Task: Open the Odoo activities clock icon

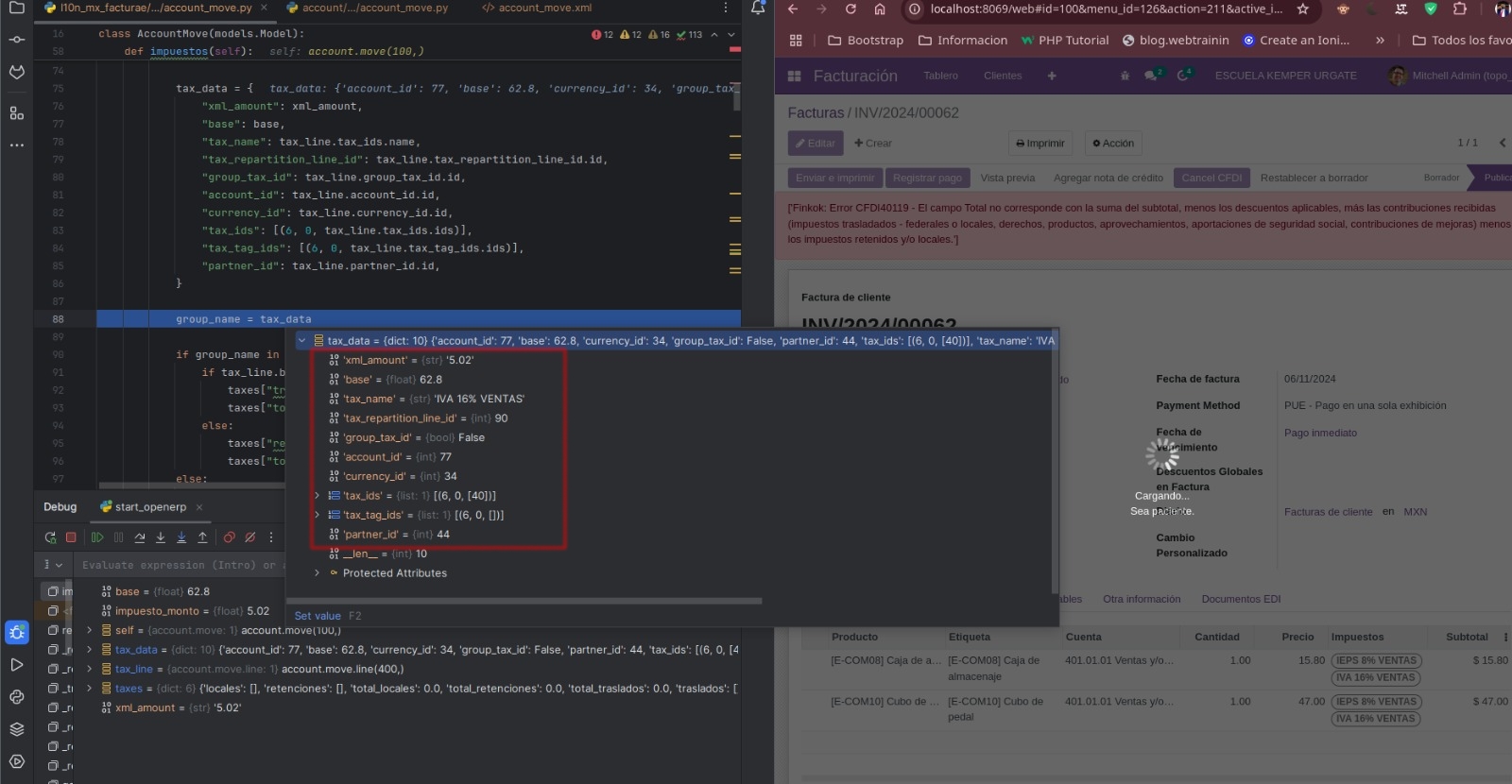Action: tap(1184, 75)
